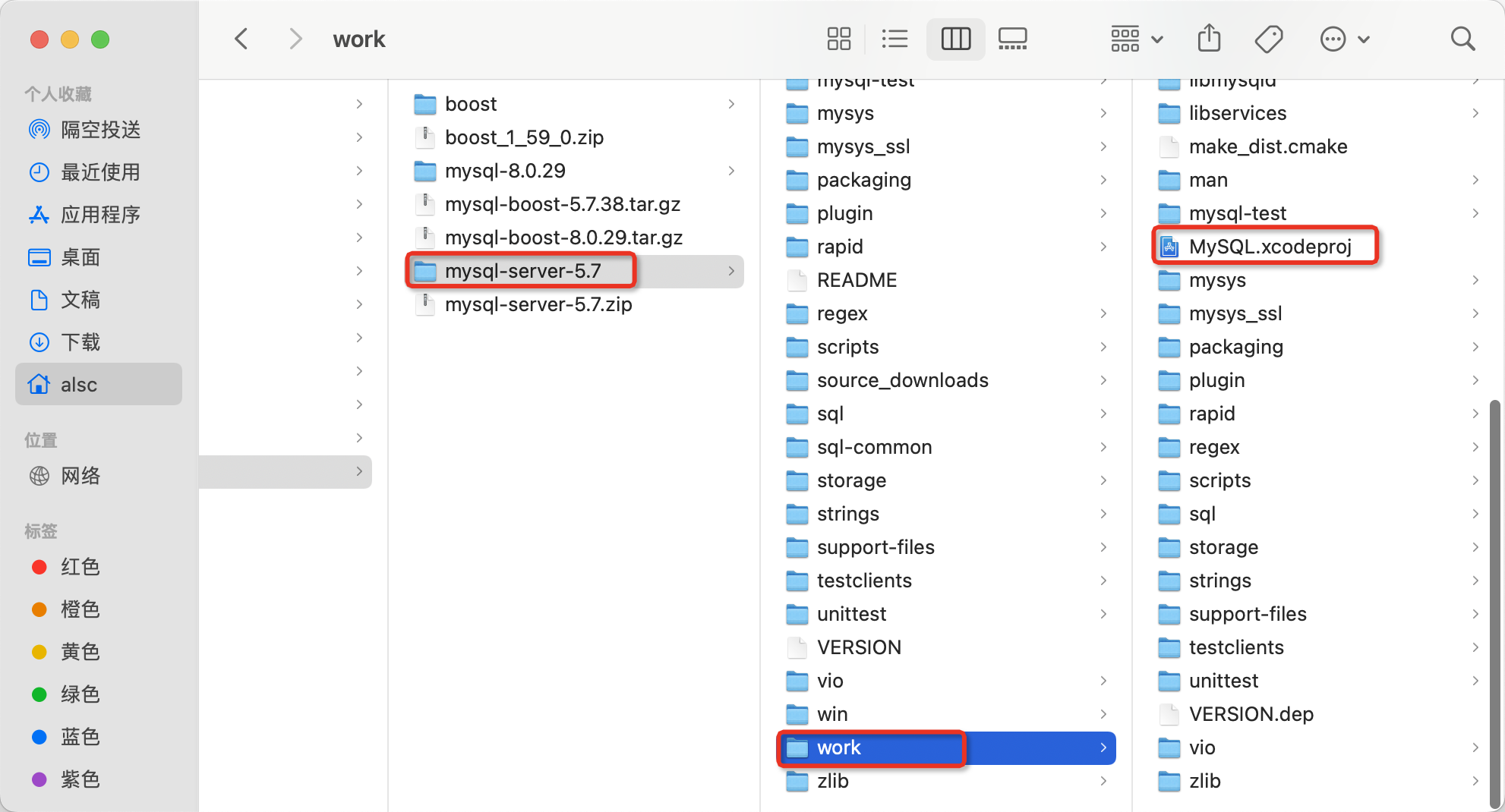Select the 蓝色 blue tag
The image size is (1505, 812).
[99, 737]
